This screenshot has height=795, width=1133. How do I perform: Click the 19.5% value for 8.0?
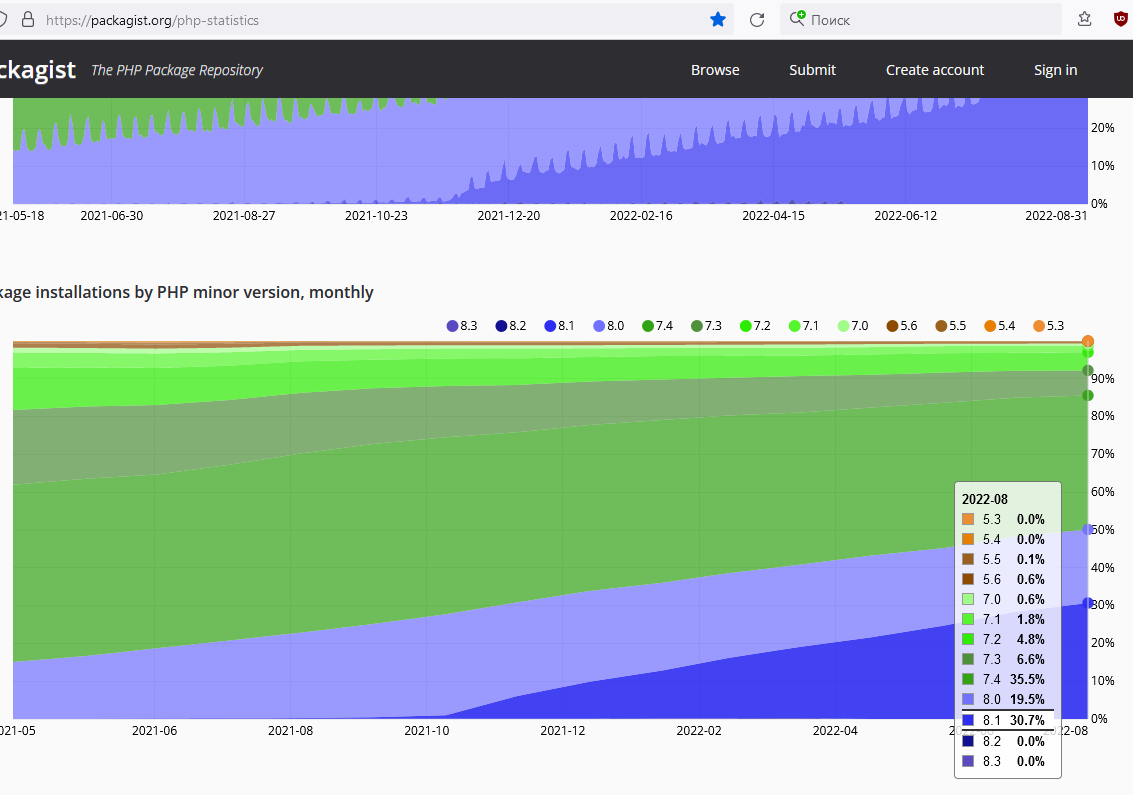(1028, 699)
